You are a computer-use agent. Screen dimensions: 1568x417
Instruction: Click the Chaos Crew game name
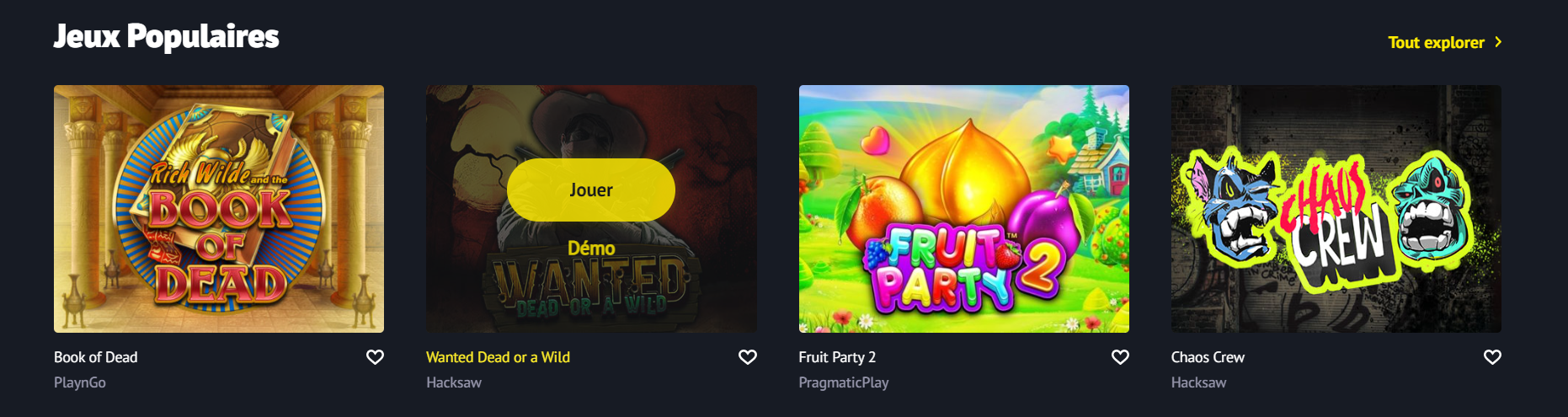(1208, 357)
